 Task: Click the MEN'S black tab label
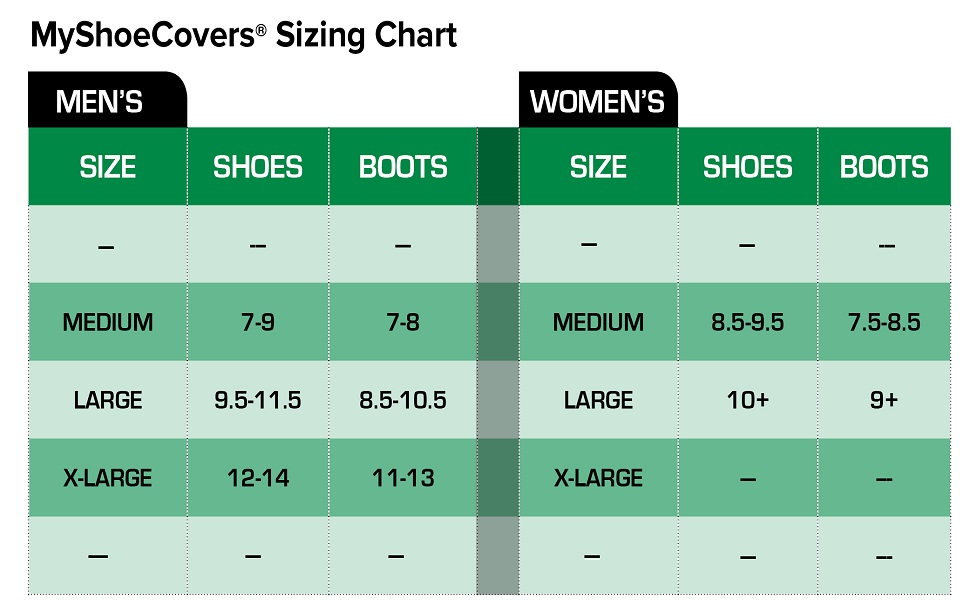(100, 102)
